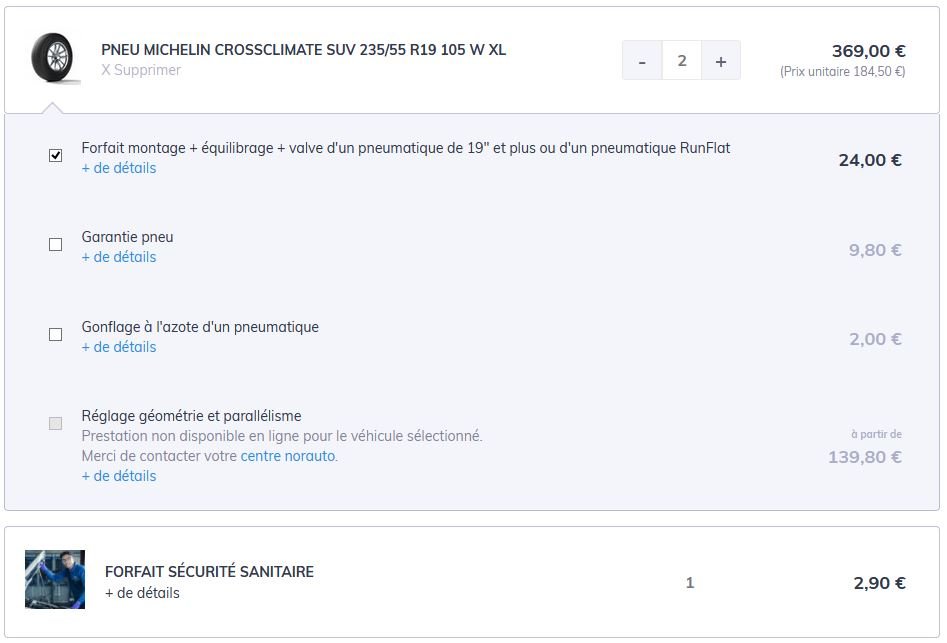Tick the Gonflage à l'azote checkbox
The height and width of the screenshot is (643, 947).
(x=56, y=335)
